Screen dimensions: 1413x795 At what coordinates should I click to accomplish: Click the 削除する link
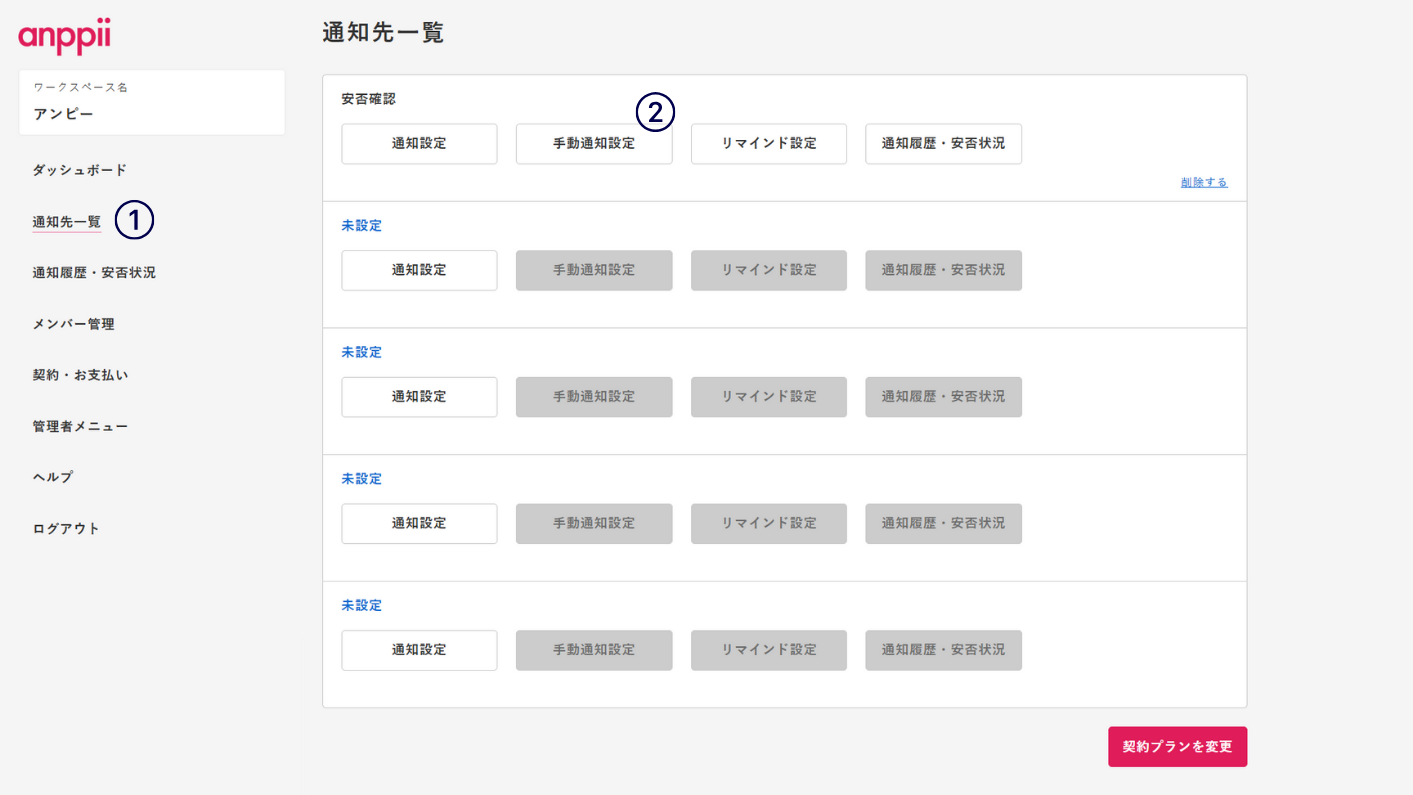tap(1203, 183)
